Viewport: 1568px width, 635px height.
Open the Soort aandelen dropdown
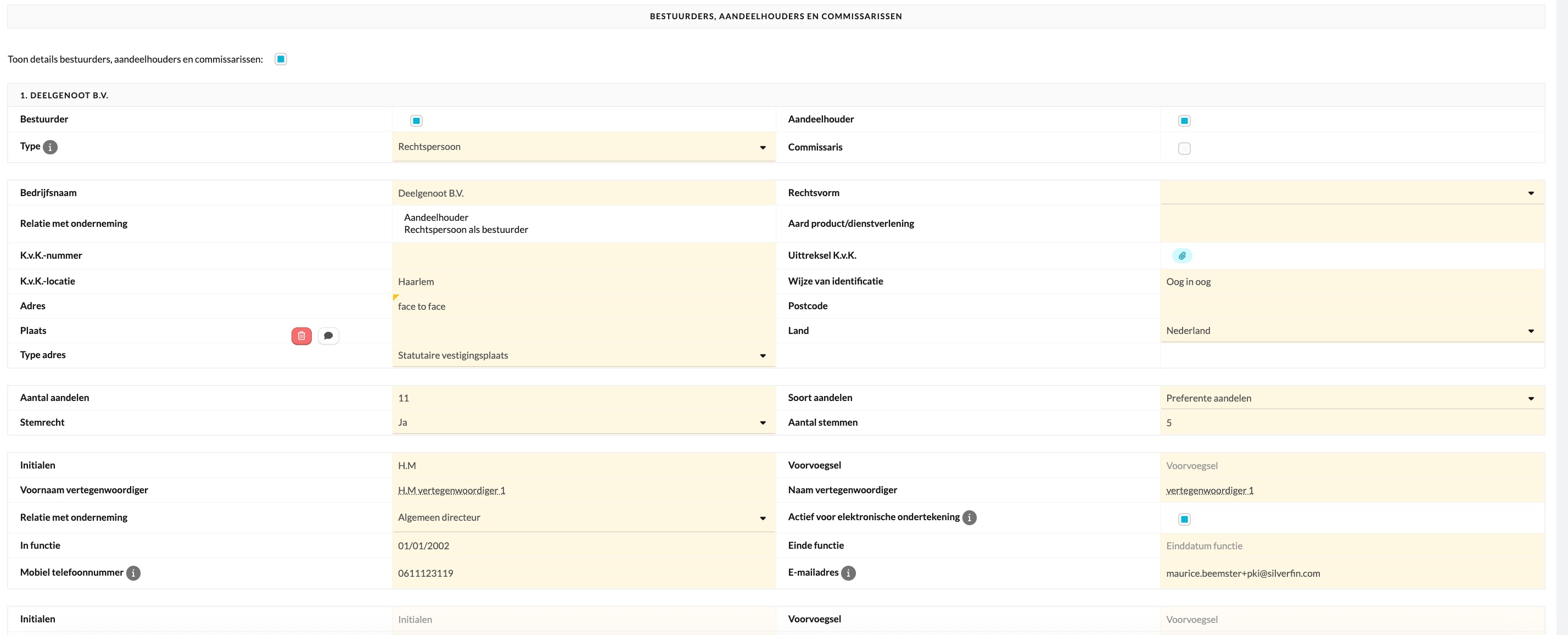pos(1351,398)
